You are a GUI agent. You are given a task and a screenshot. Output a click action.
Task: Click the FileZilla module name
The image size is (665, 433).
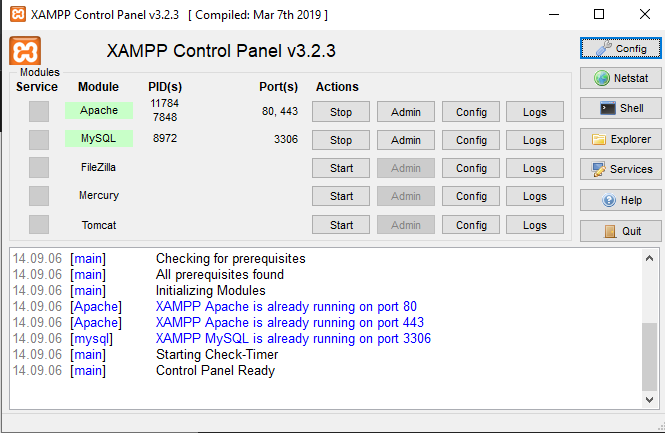coord(98,167)
